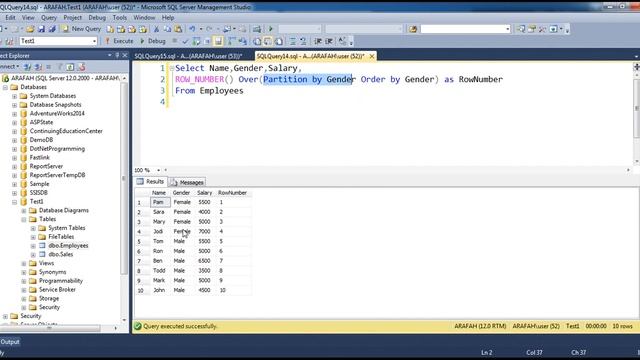This screenshot has width=640, height=360.
Task: Click Uncomment selected lines icon
Action: 303,41
